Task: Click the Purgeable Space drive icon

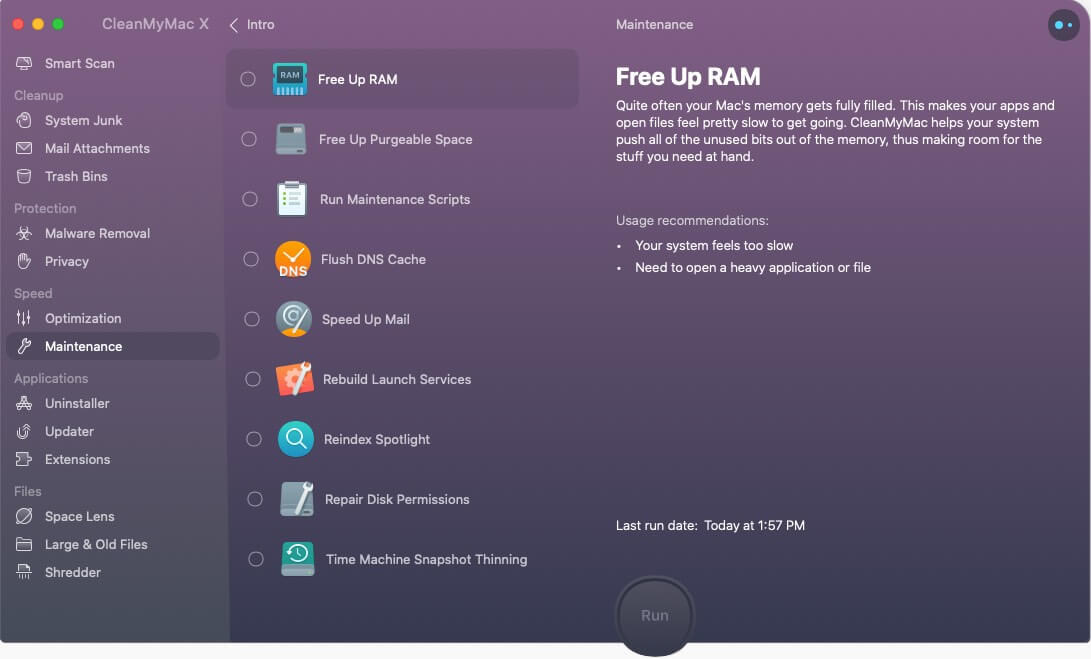Action: 291,139
